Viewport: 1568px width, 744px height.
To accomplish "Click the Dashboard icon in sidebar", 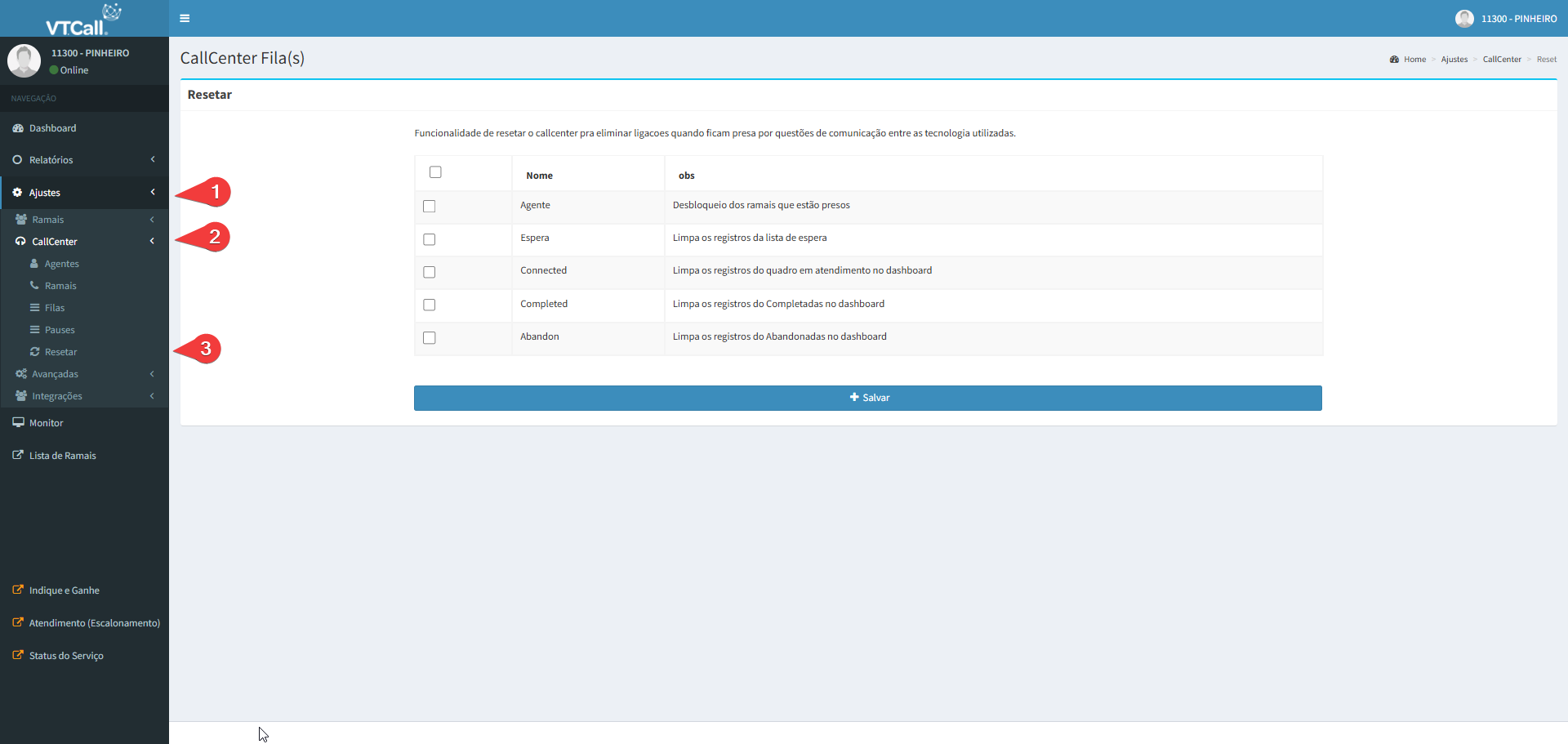I will point(18,128).
